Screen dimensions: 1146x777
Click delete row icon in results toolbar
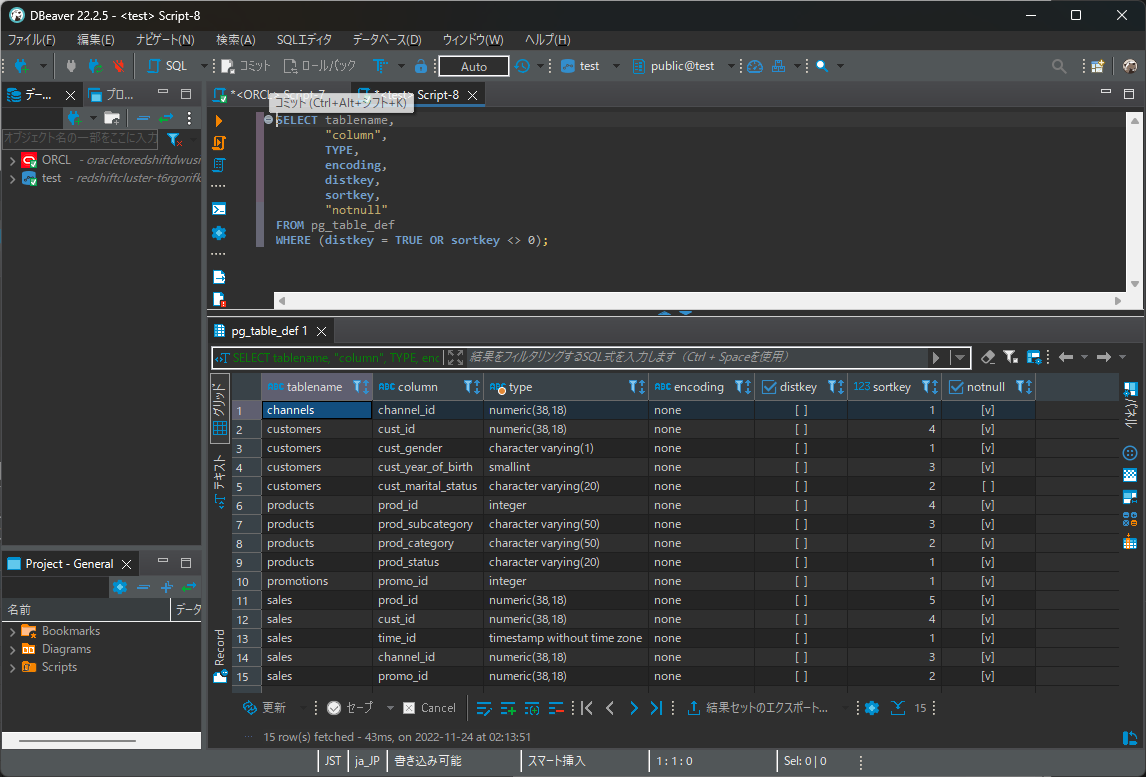[x=556, y=708]
